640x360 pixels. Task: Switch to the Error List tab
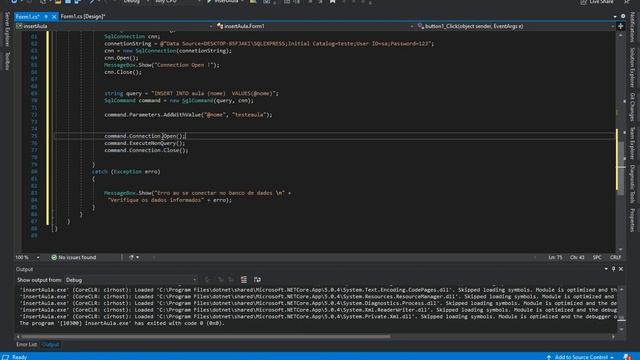(27, 344)
